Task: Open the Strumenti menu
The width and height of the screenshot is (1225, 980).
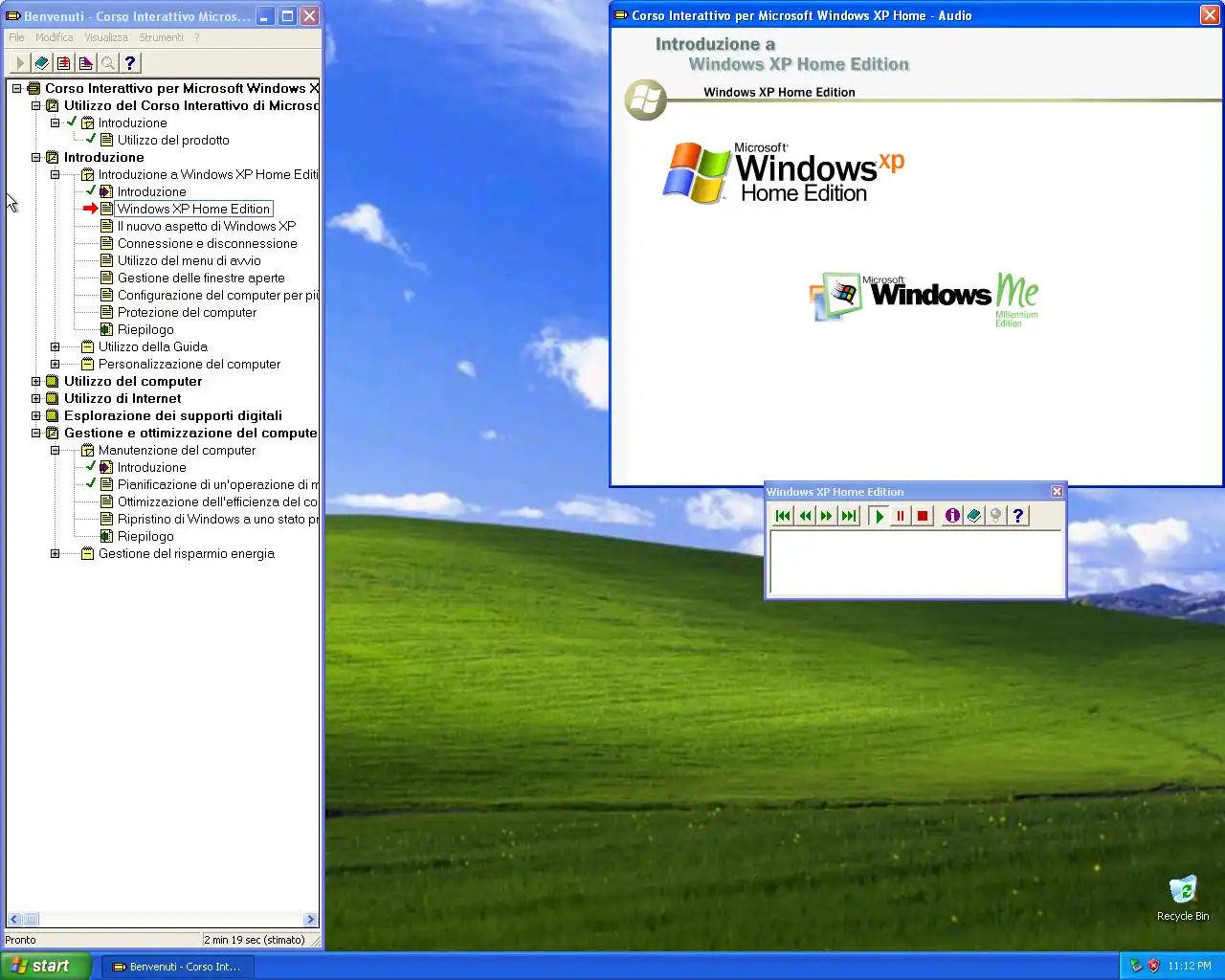Action: pos(161,37)
